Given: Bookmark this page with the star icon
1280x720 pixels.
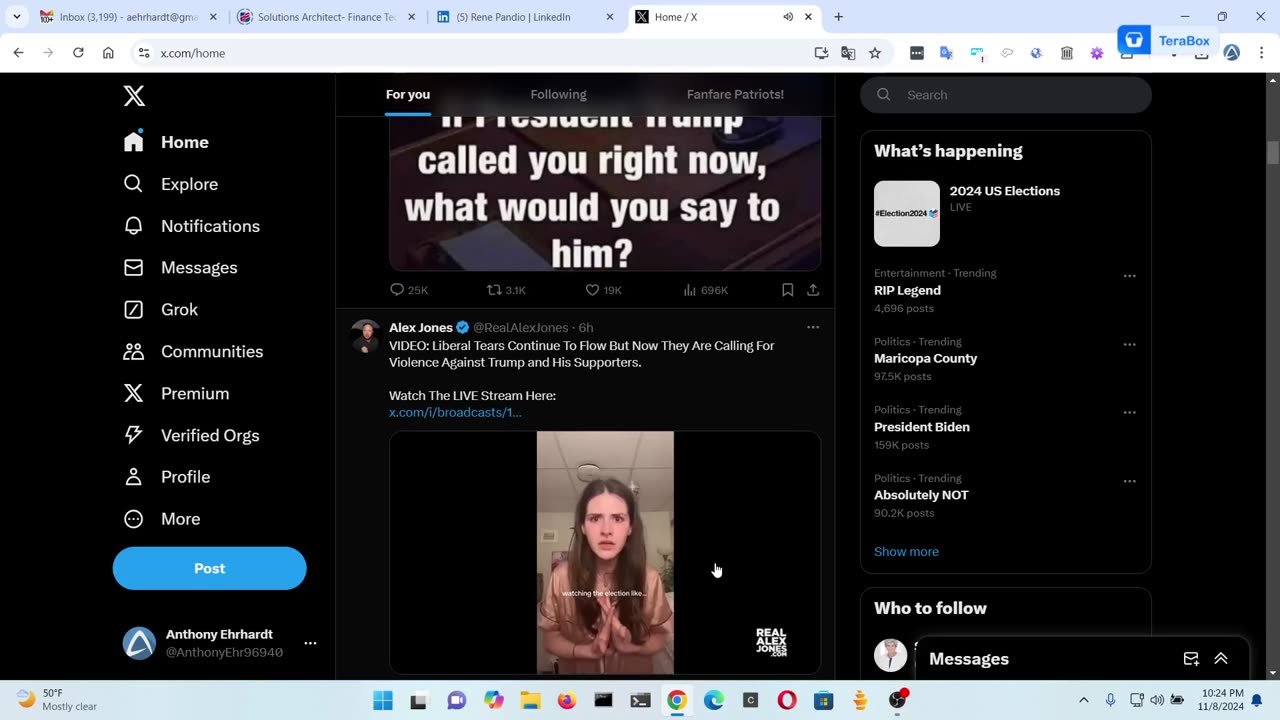Looking at the screenshot, I should [875, 53].
